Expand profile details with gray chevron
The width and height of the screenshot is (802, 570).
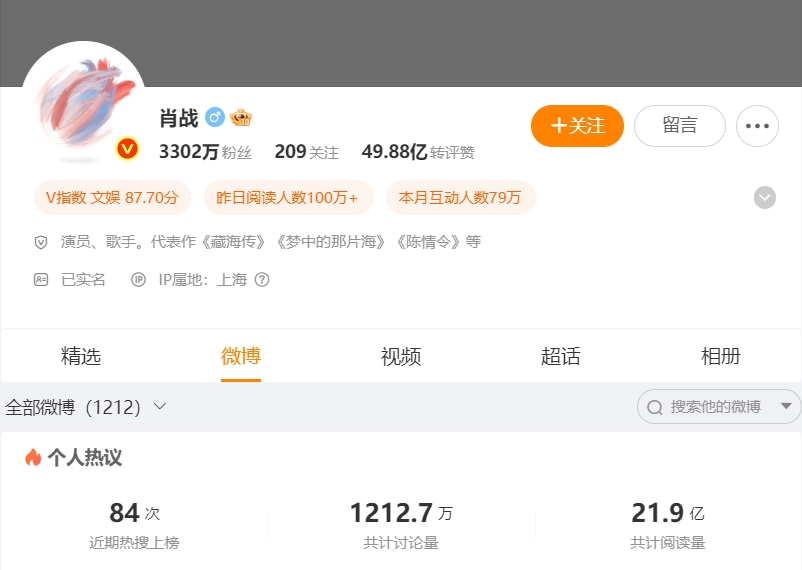(x=765, y=198)
